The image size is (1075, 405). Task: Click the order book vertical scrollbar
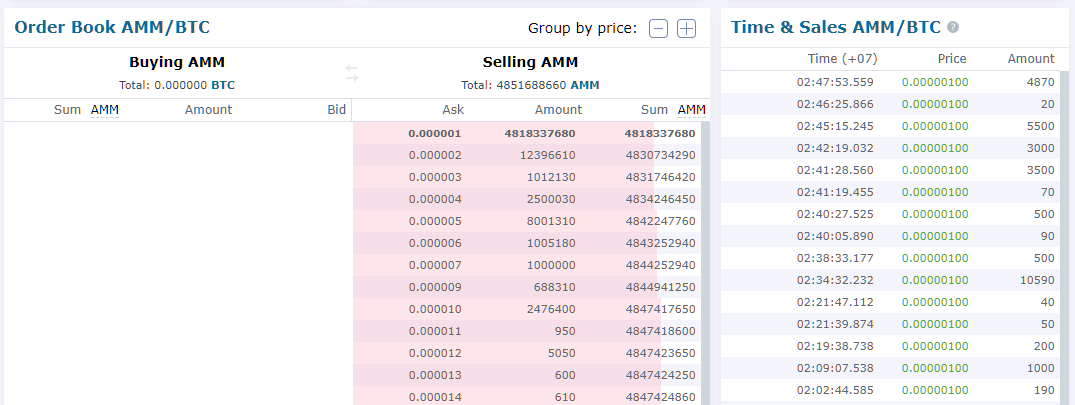705,260
